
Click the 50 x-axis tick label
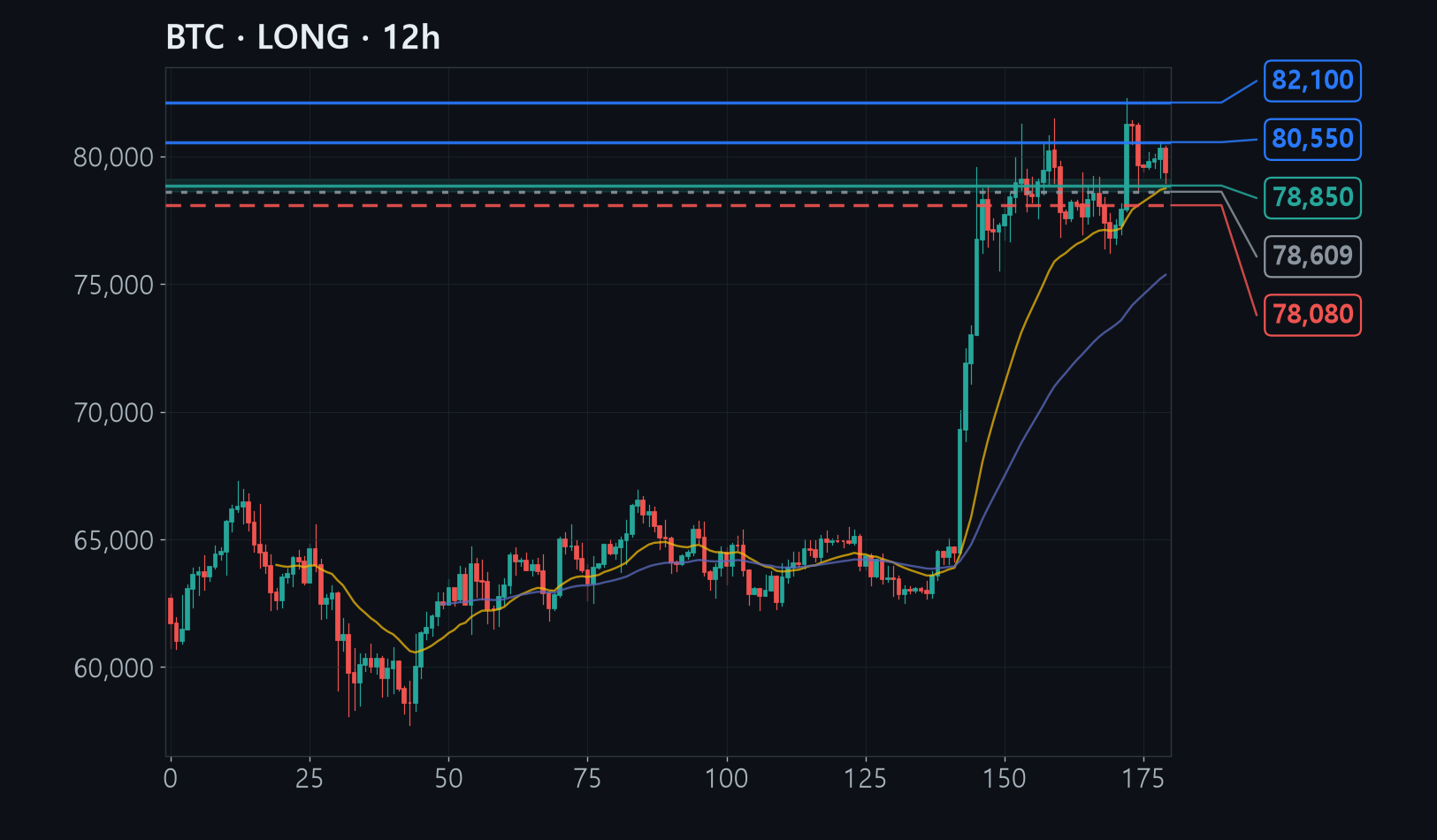[x=448, y=779]
